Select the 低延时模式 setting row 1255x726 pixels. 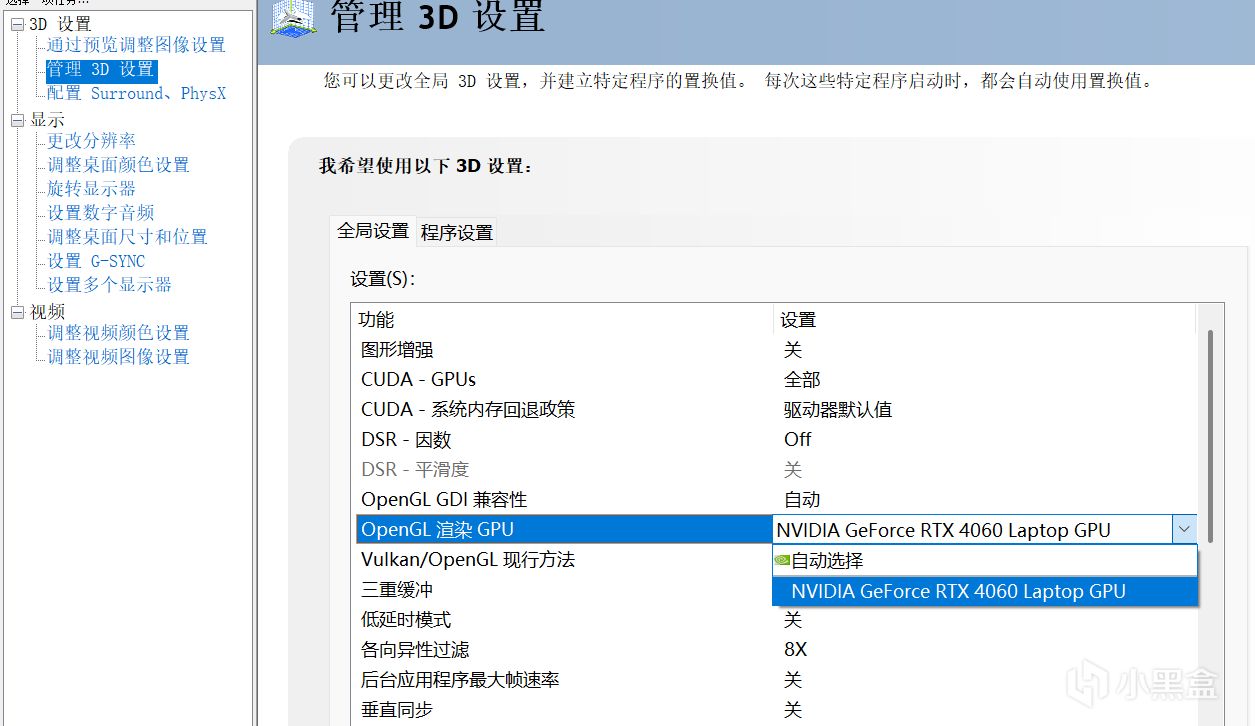tap(776, 620)
